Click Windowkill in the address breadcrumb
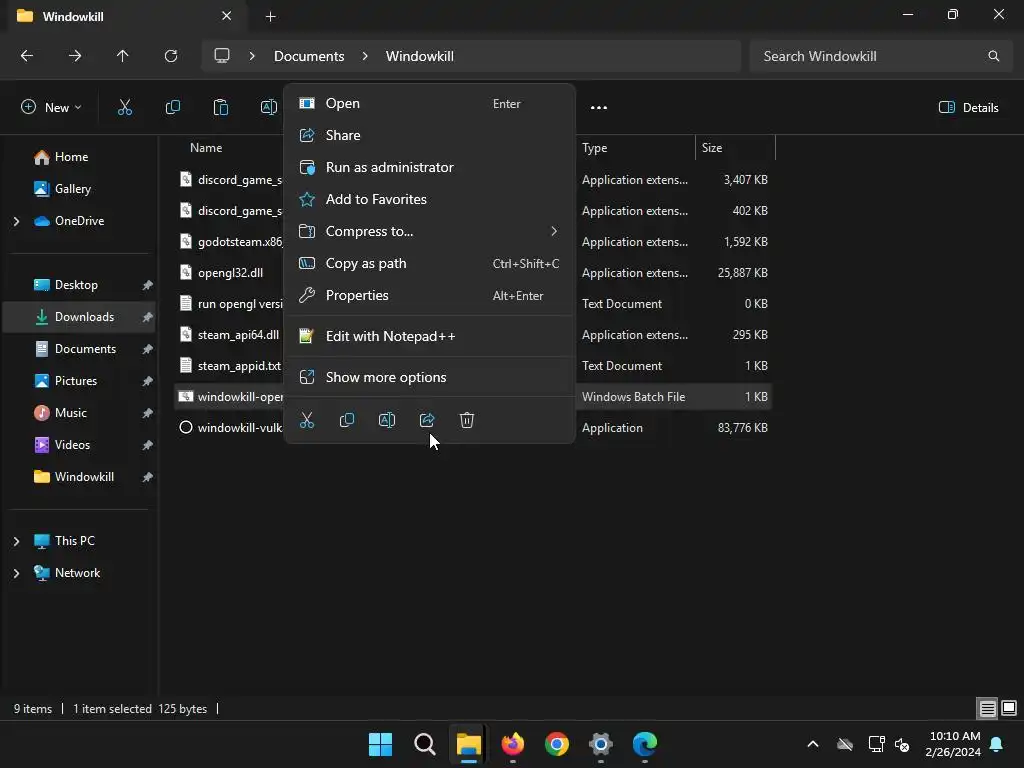The width and height of the screenshot is (1024, 768). [419, 56]
